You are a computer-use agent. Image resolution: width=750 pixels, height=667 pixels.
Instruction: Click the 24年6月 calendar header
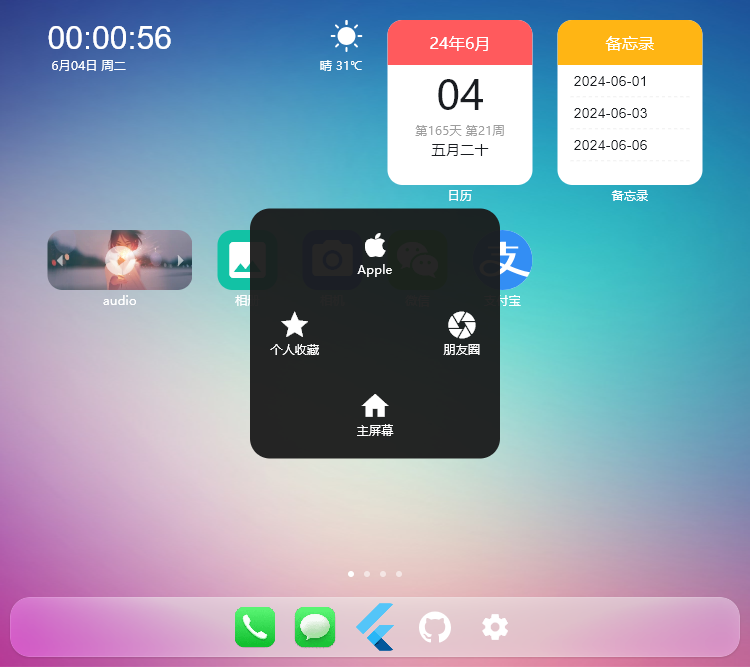460,43
